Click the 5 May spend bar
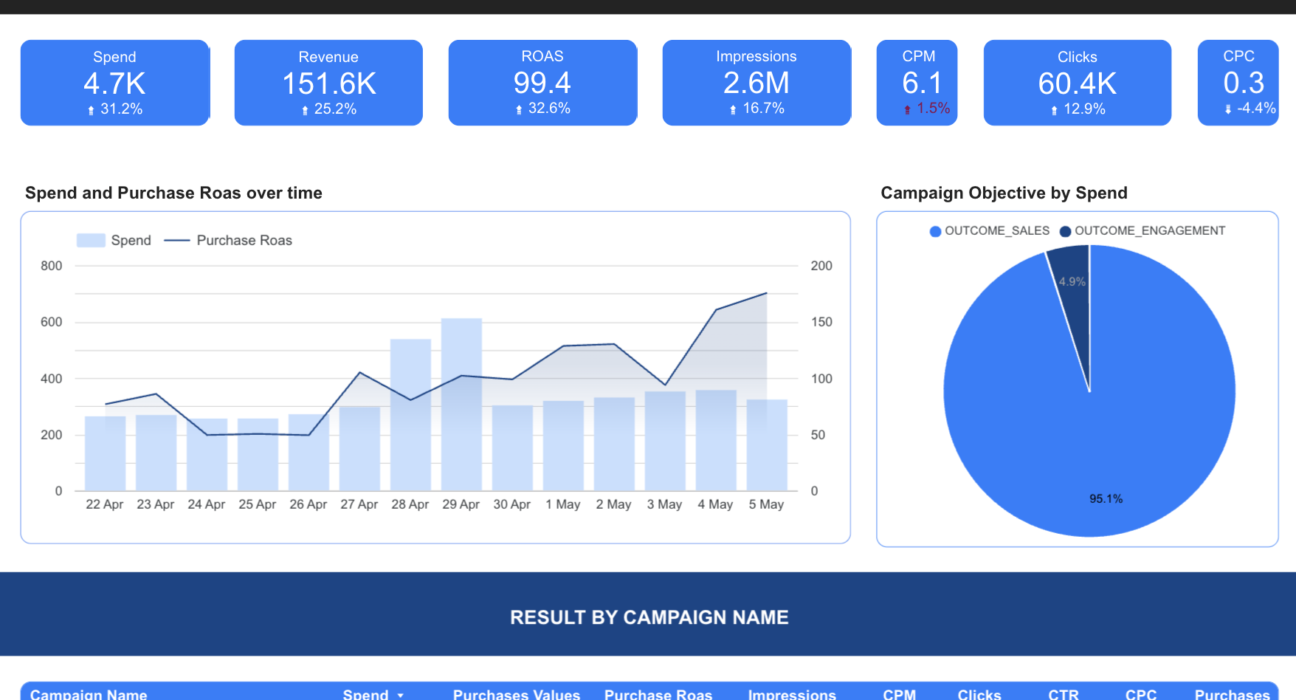The image size is (1296, 700). (x=767, y=445)
